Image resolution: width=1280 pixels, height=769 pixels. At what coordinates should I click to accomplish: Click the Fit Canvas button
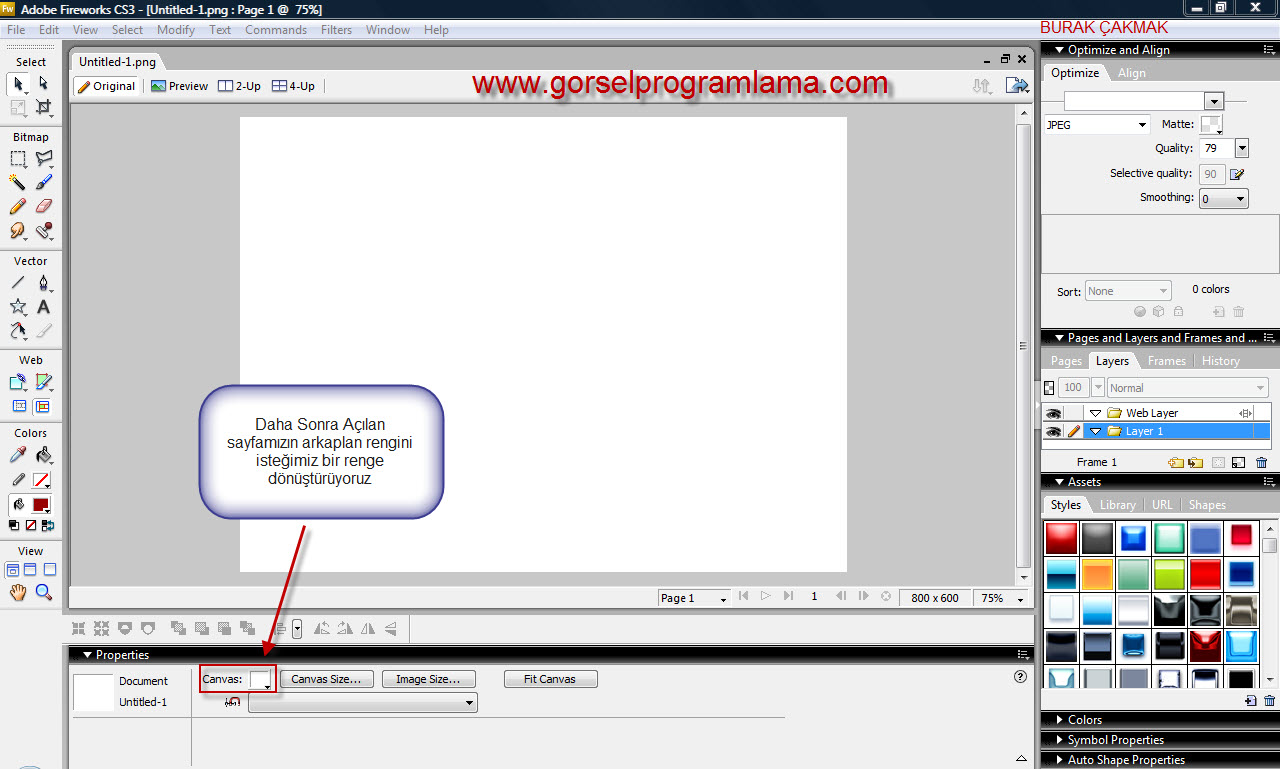[550, 679]
